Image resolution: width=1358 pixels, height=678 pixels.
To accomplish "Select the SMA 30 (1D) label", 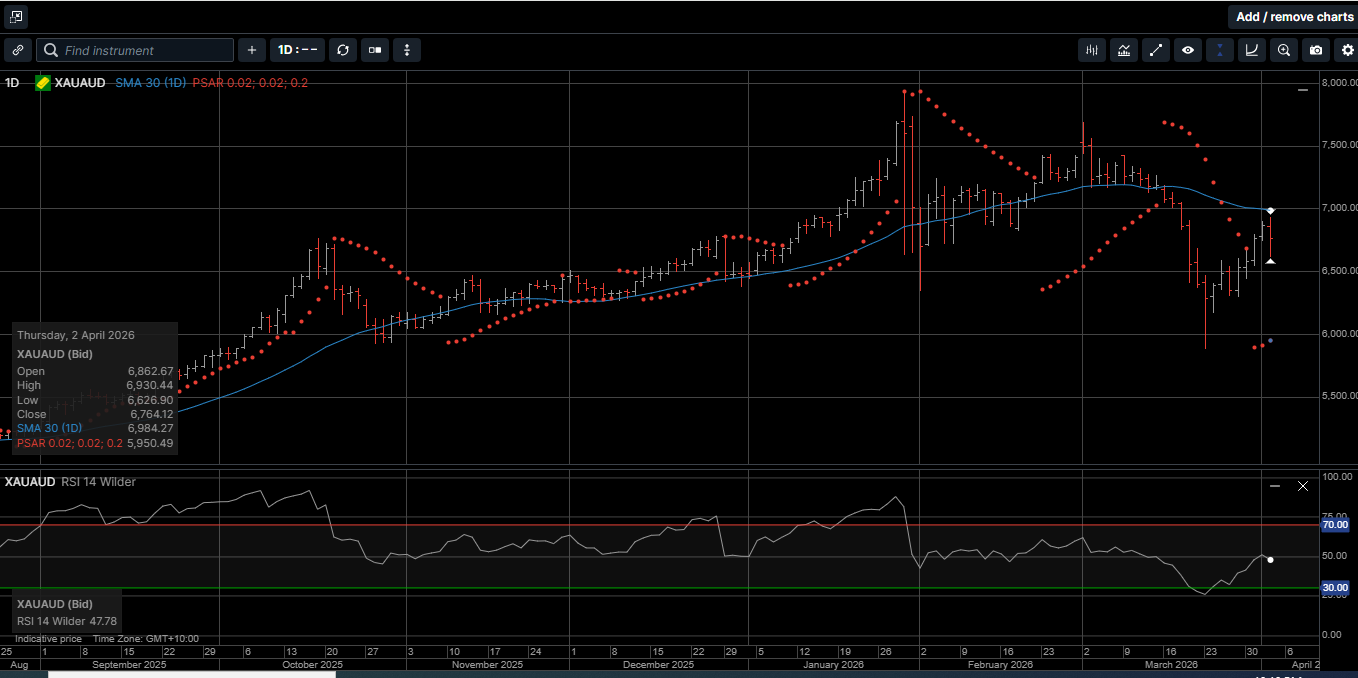I will point(150,83).
